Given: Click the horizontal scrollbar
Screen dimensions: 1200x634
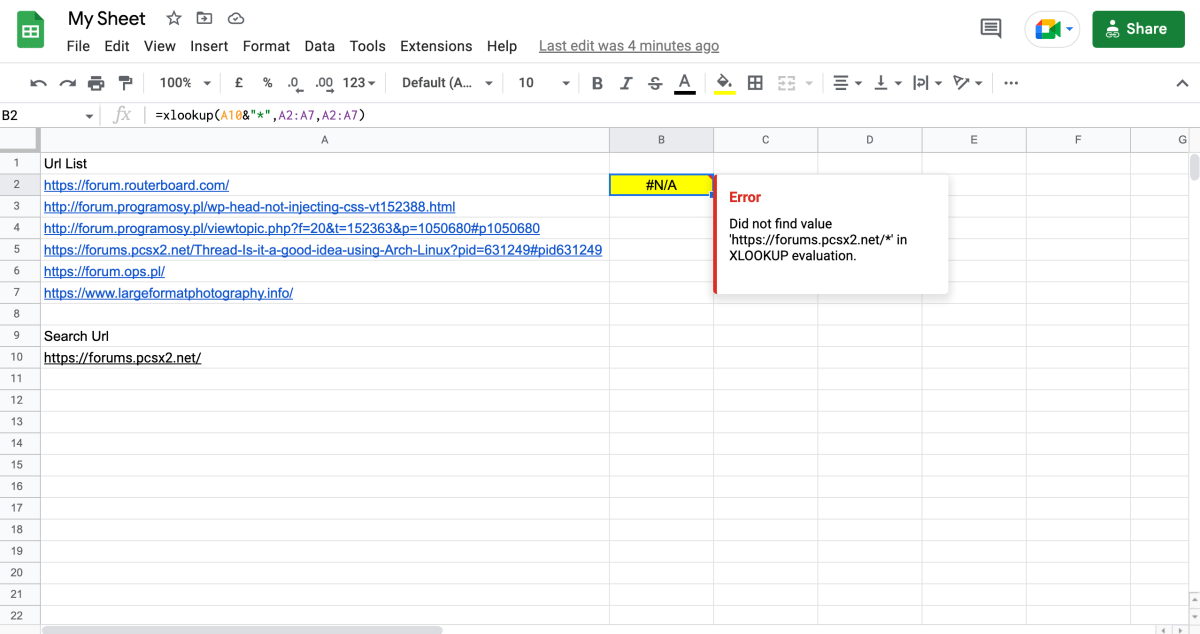Looking at the screenshot, I should 242,630.
